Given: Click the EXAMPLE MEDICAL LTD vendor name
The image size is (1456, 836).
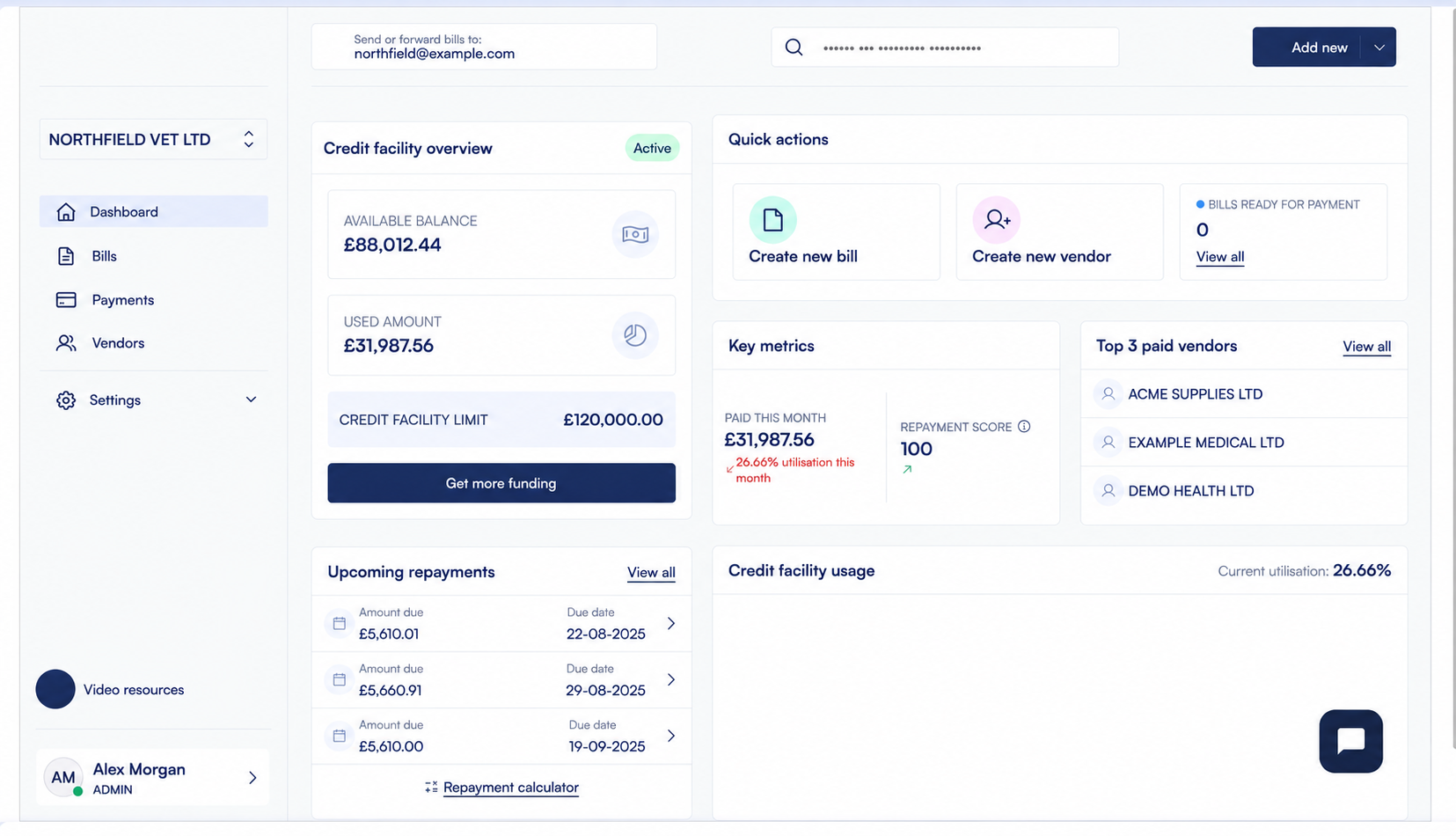Looking at the screenshot, I should point(1206,443).
